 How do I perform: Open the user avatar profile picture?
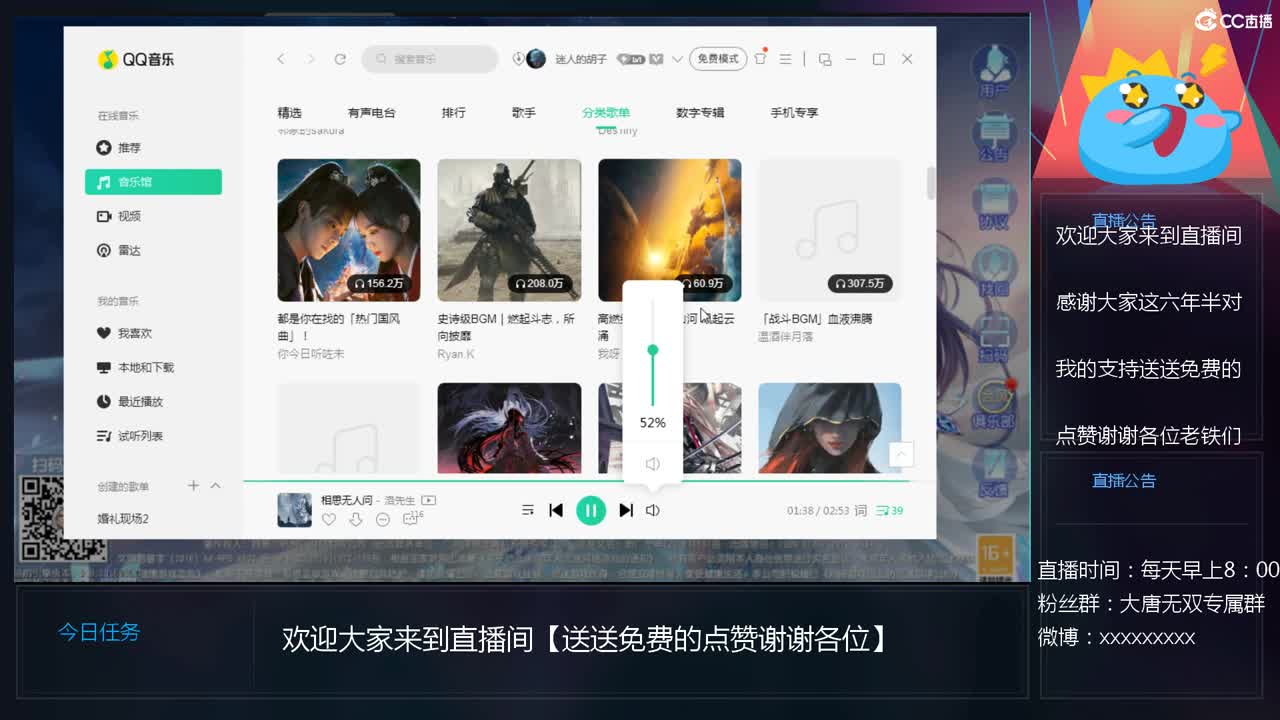tap(536, 59)
